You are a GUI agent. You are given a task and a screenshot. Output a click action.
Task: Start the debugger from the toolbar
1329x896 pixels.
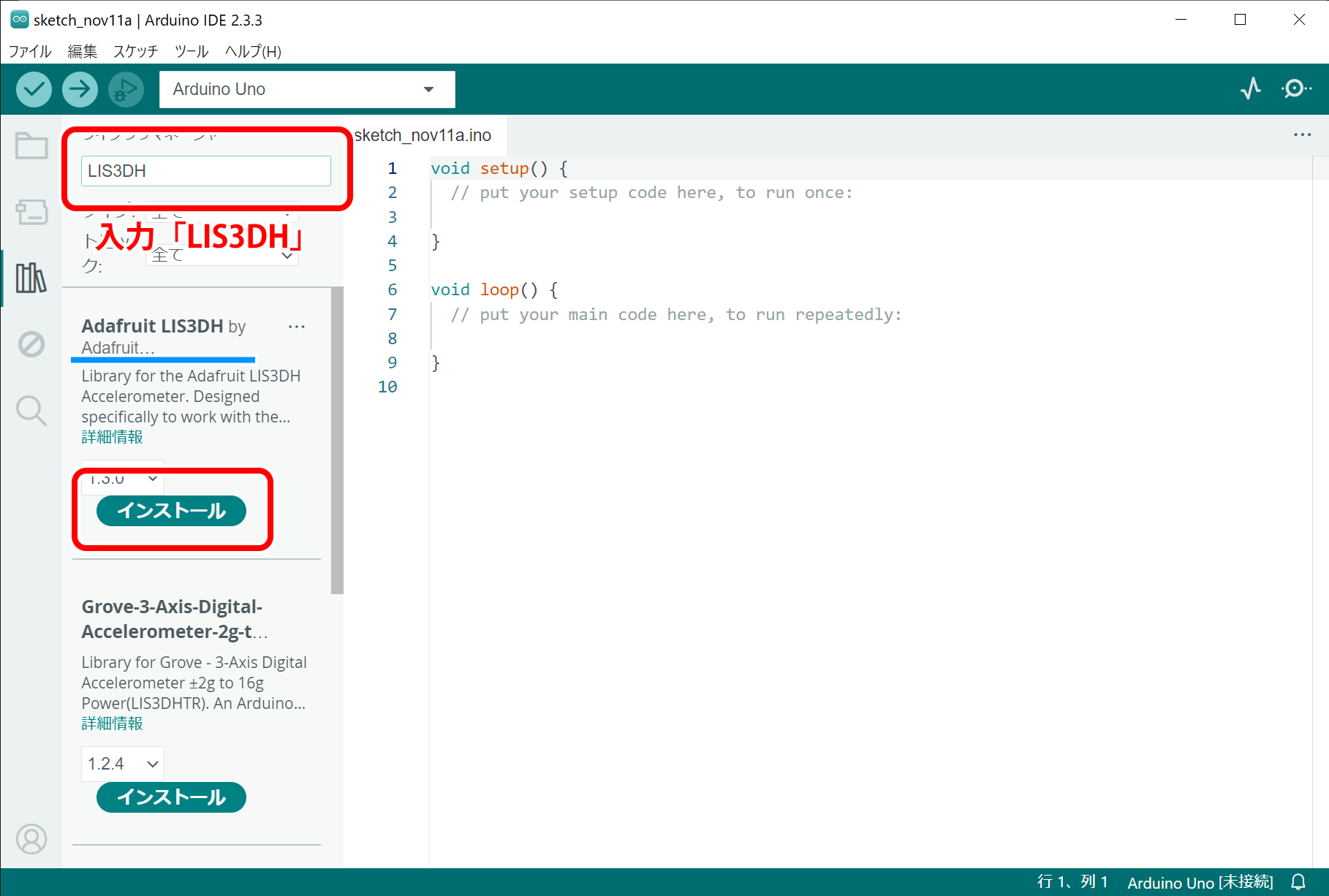click(x=126, y=89)
